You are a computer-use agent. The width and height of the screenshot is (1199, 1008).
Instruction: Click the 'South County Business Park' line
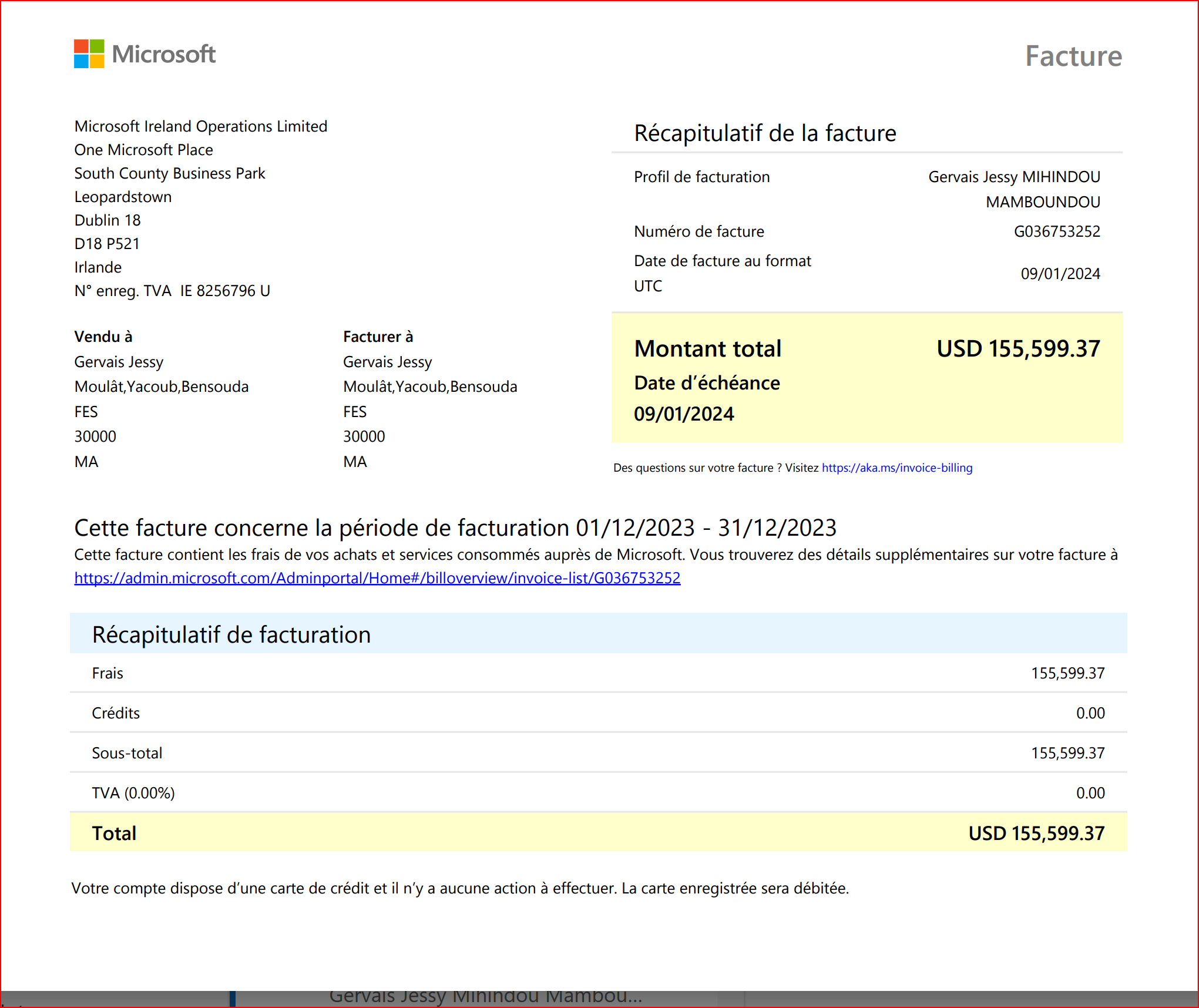point(170,173)
